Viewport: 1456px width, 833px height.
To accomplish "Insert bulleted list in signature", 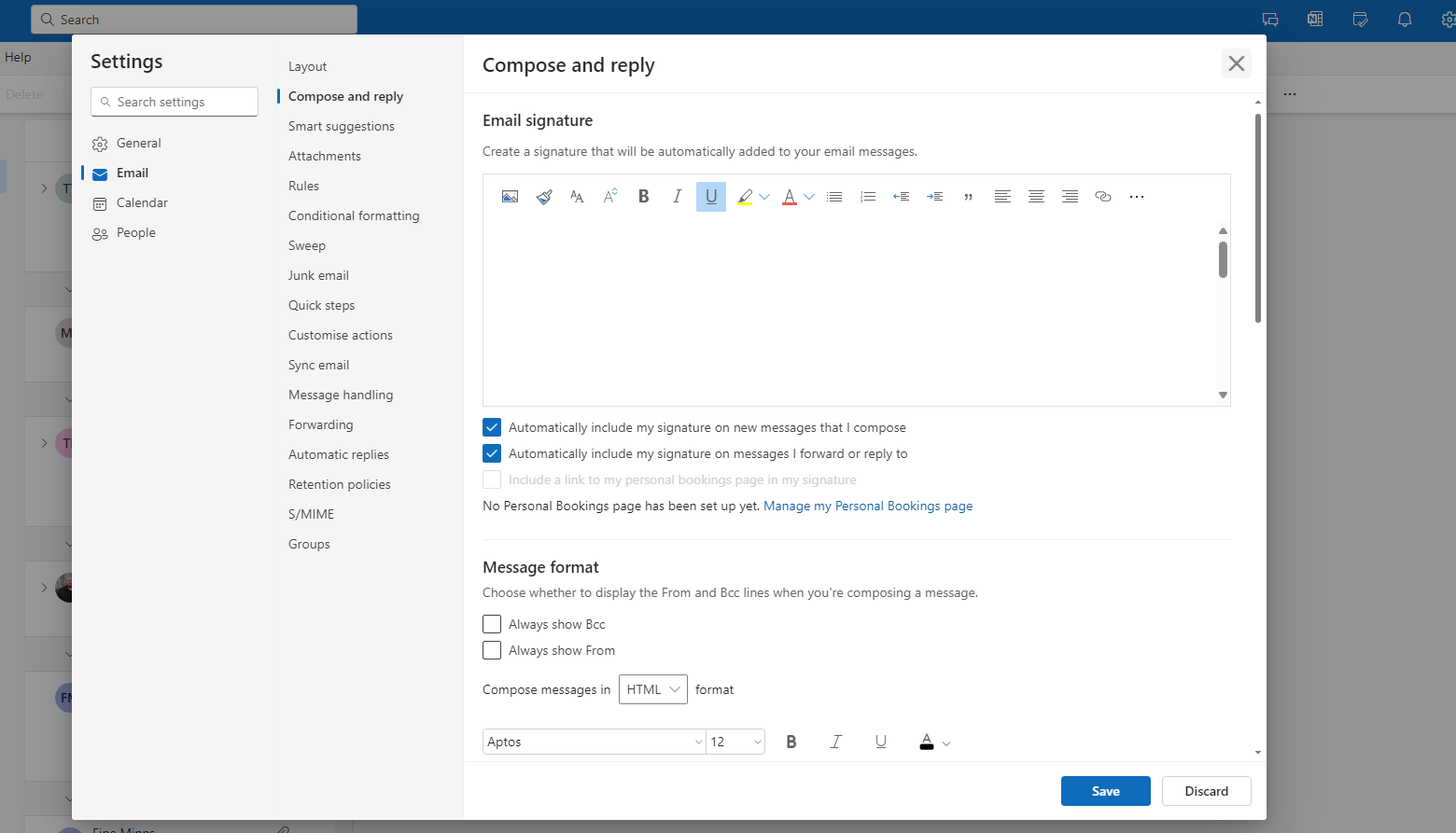I will 834,197.
